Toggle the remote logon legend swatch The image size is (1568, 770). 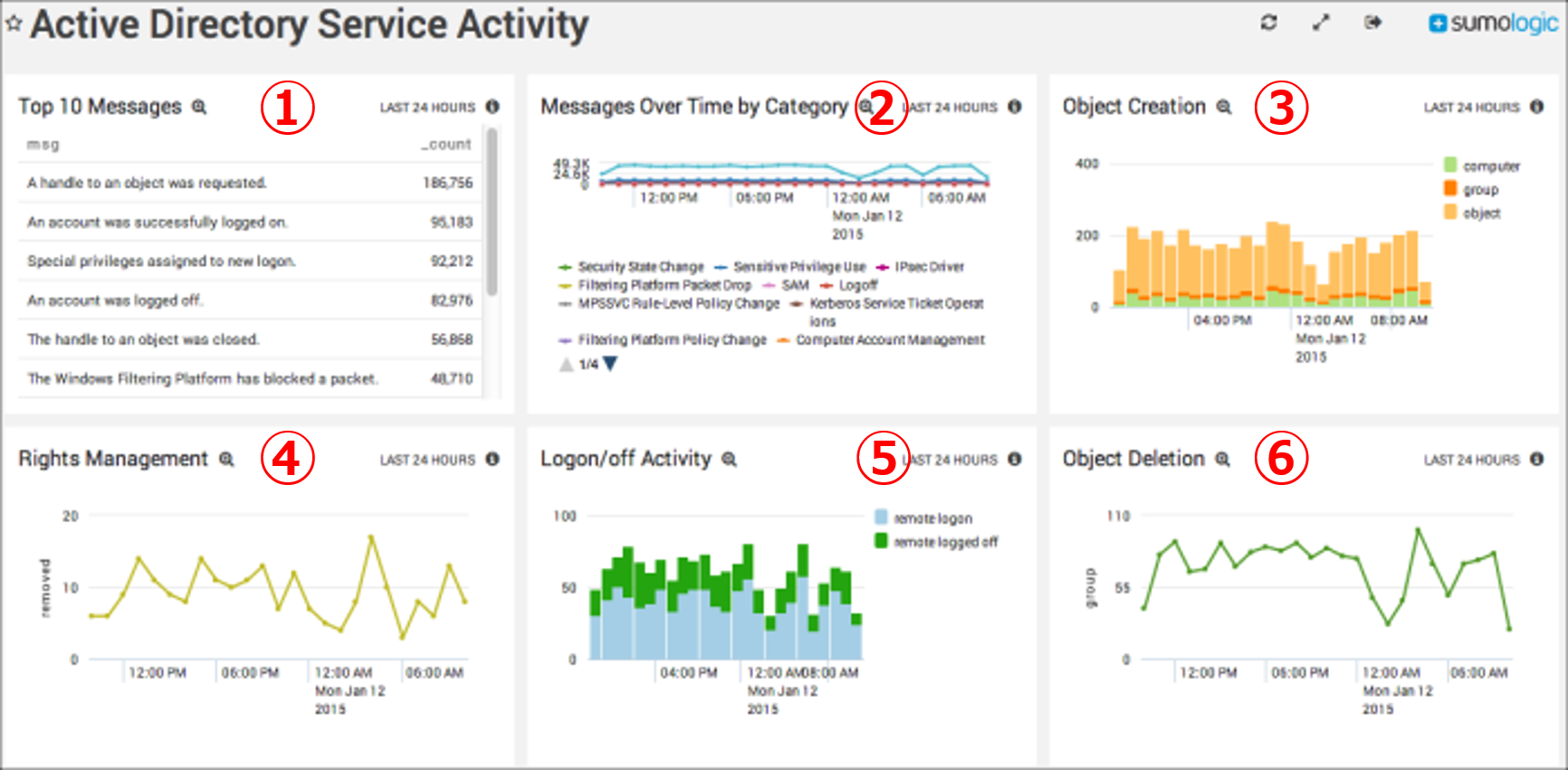coord(881,518)
